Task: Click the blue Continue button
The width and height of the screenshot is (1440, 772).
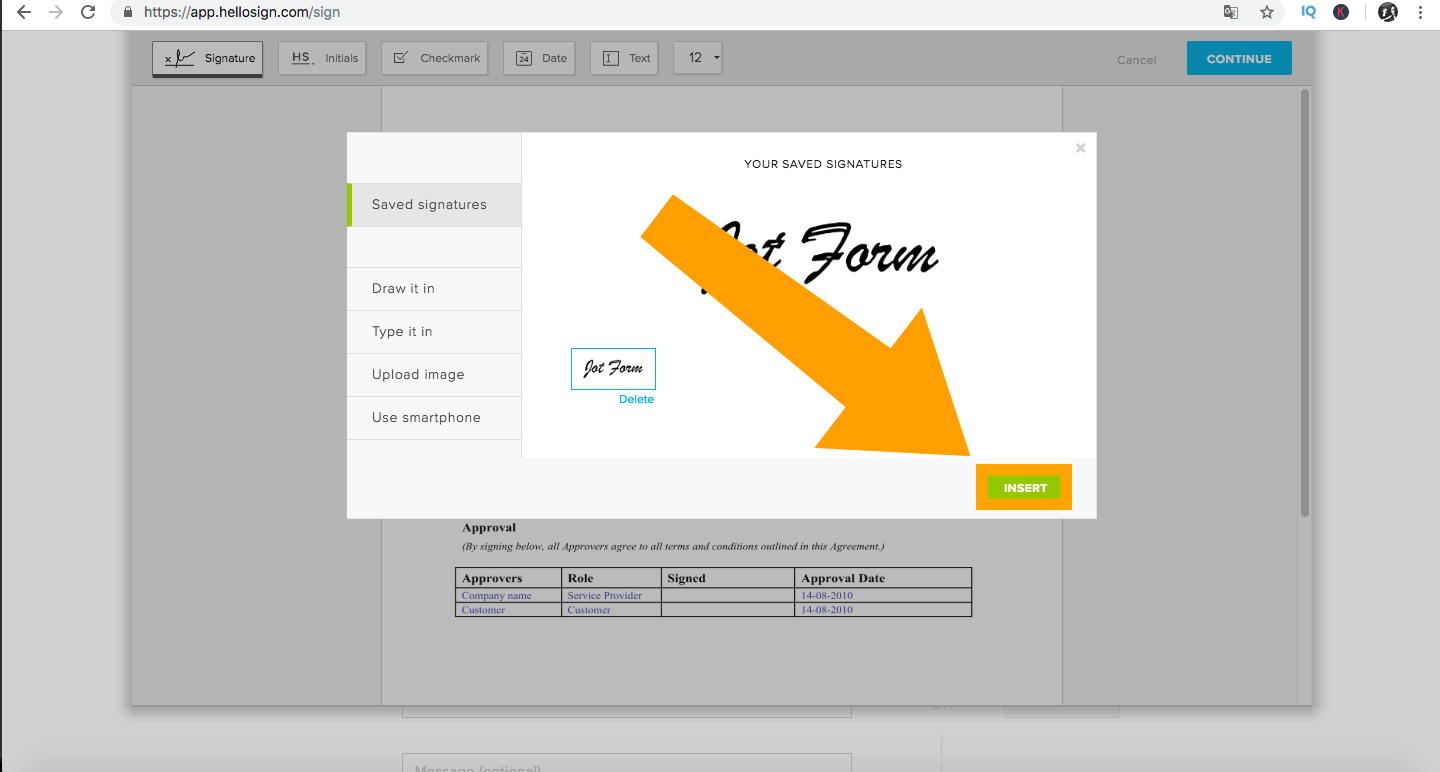Action: pos(1239,58)
